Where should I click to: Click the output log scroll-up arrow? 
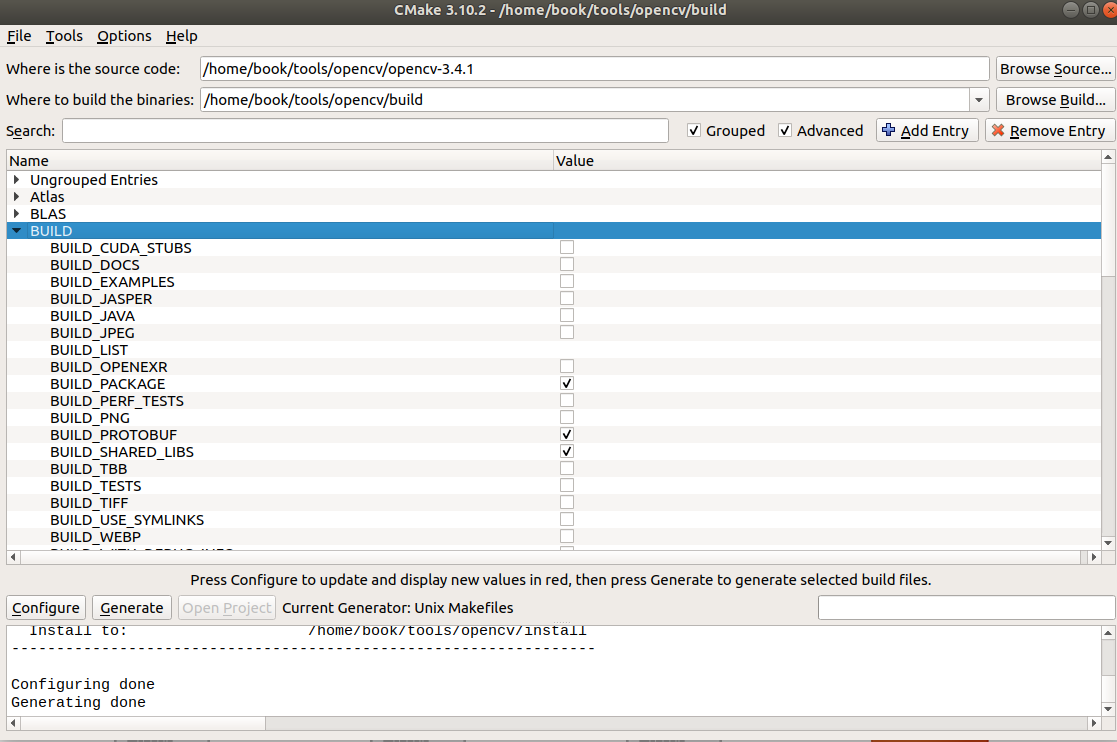click(x=1108, y=632)
